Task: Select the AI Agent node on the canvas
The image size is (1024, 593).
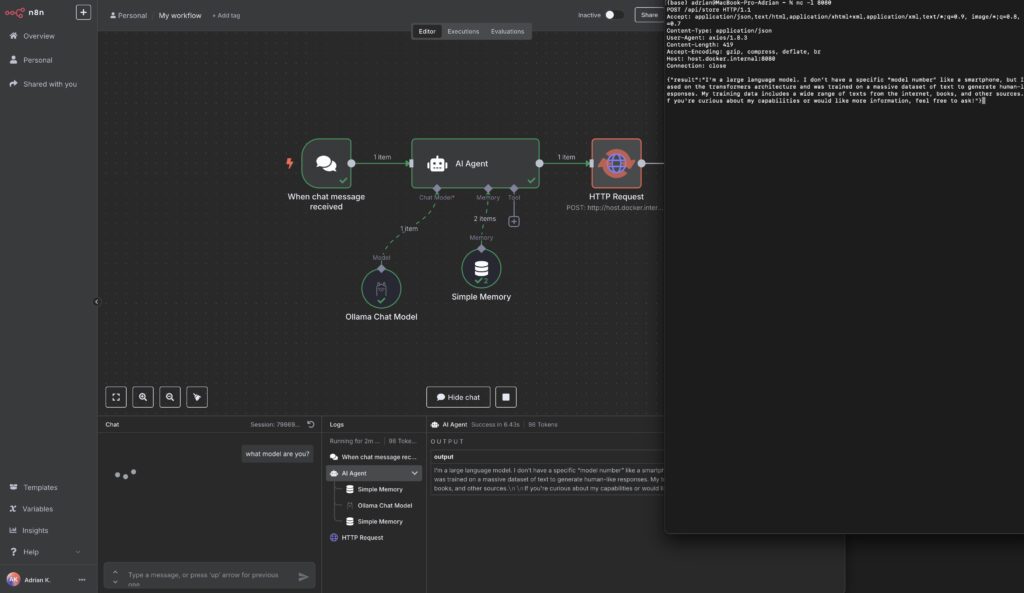Action: [475, 163]
